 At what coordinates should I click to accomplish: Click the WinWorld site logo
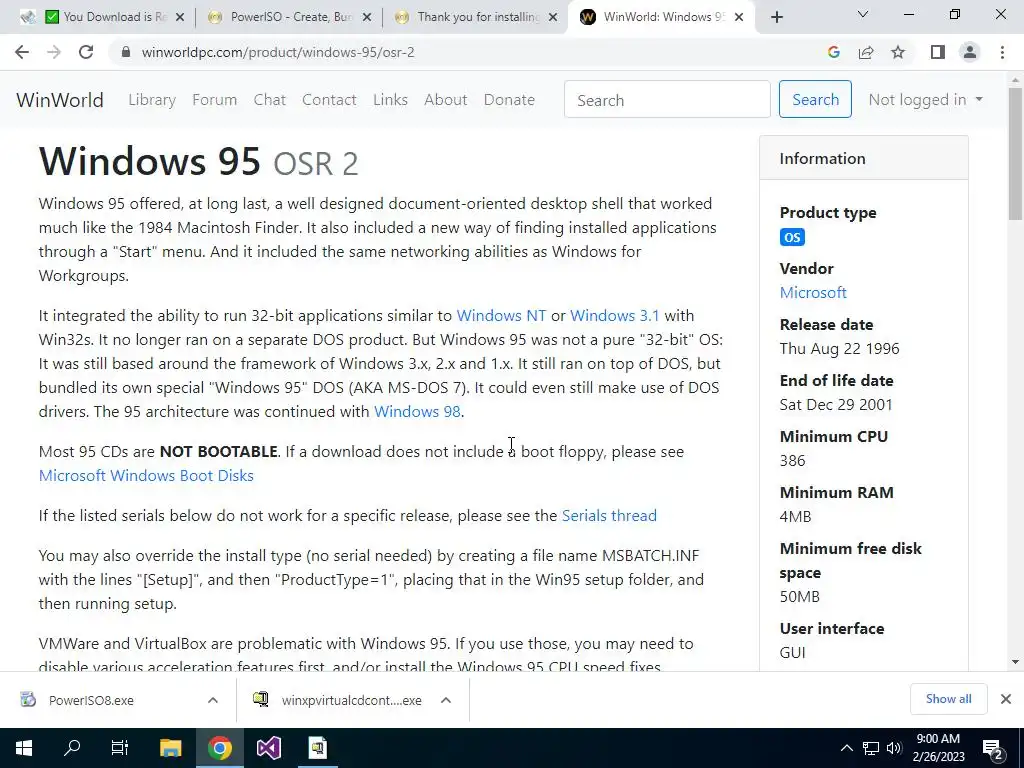[x=60, y=100]
